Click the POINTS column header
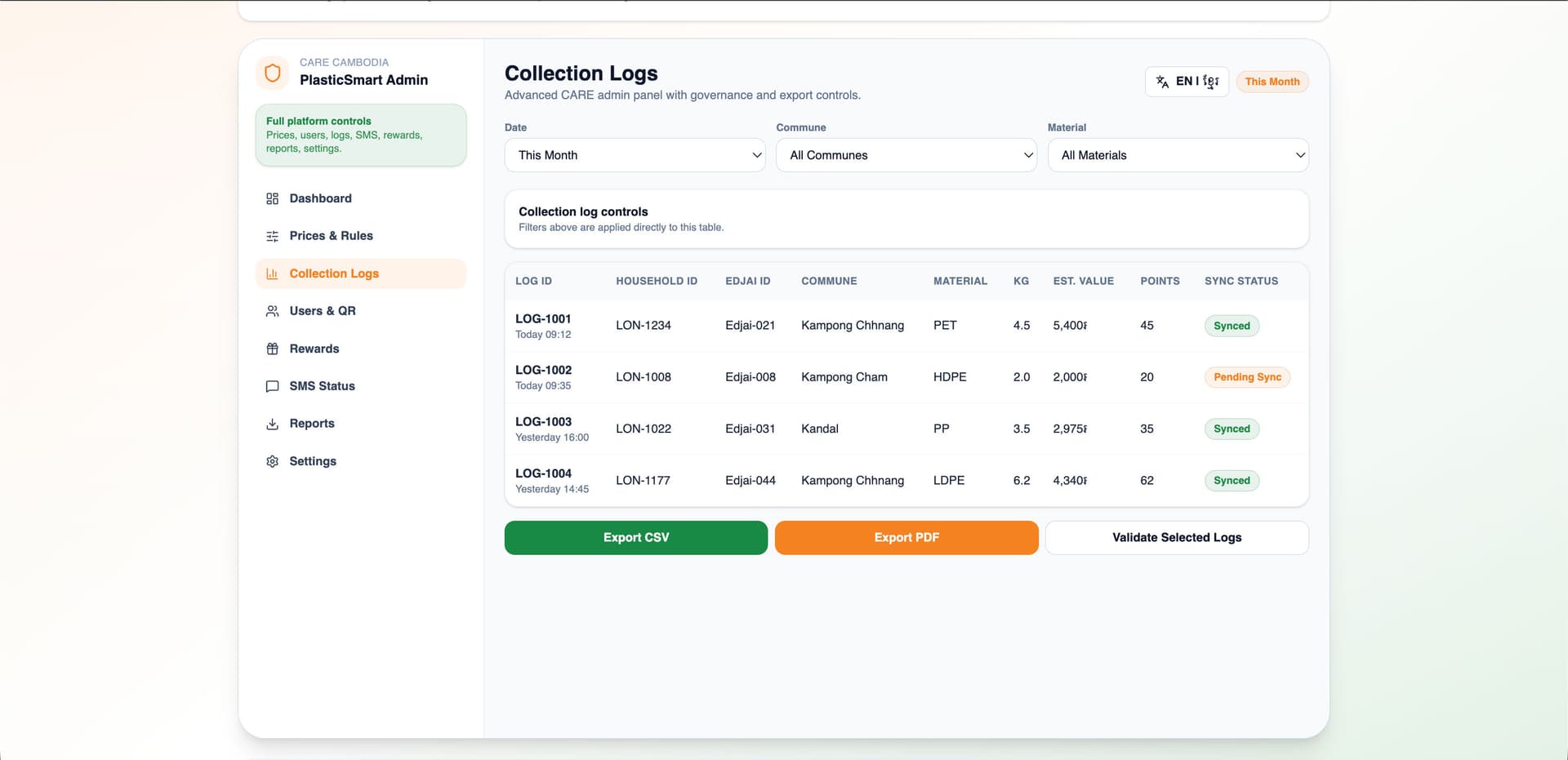The image size is (1568, 760). [x=1160, y=281]
